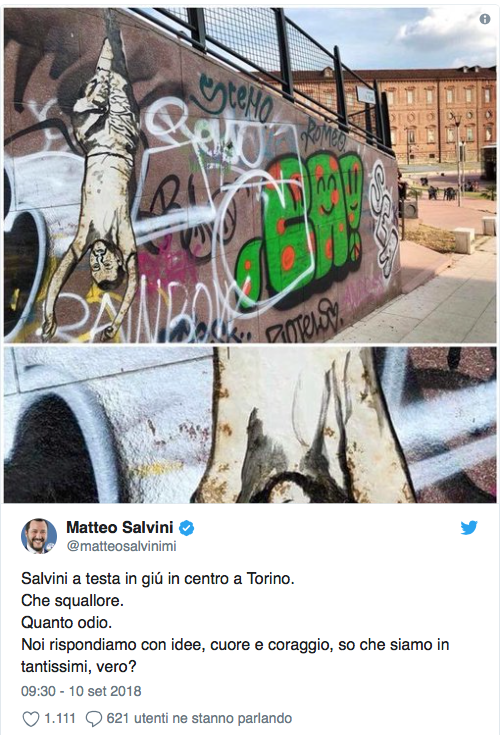The height and width of the screenshot is (735, 502).
Task: Click the 1.111 likes count
Action: [x=60, y=718]
